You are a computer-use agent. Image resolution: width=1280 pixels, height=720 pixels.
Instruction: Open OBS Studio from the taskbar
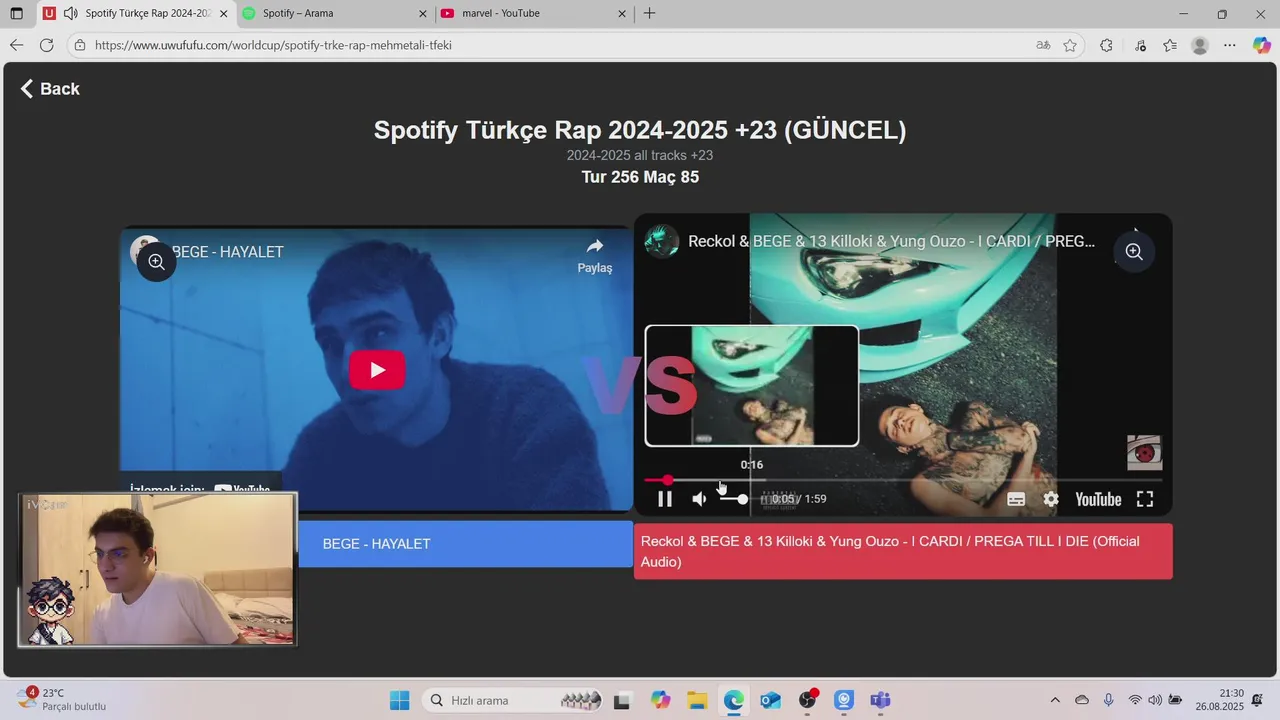pyautogui.click(x=807, y=700)
